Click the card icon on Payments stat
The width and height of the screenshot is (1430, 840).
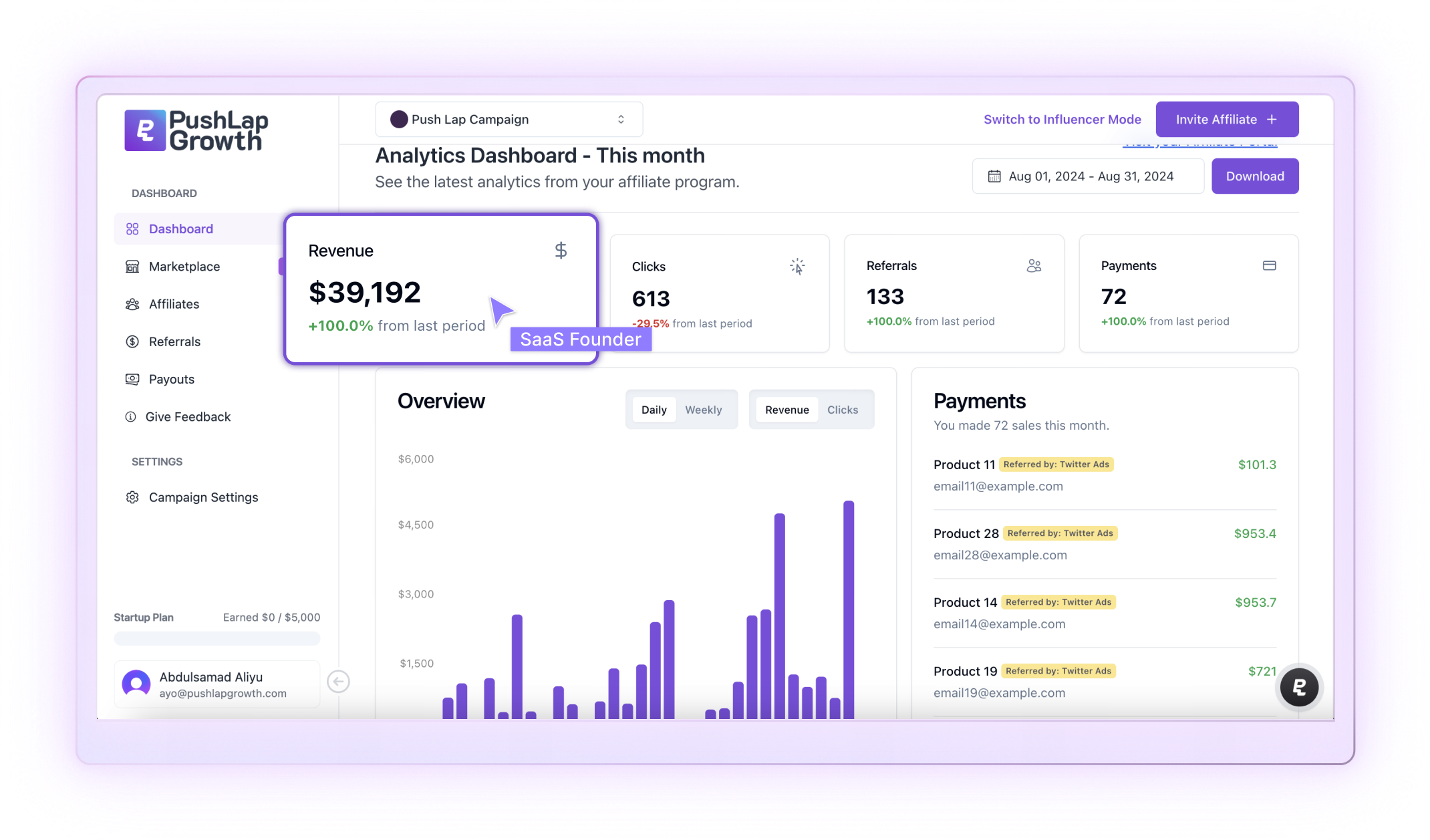[x=1269, y=265]
